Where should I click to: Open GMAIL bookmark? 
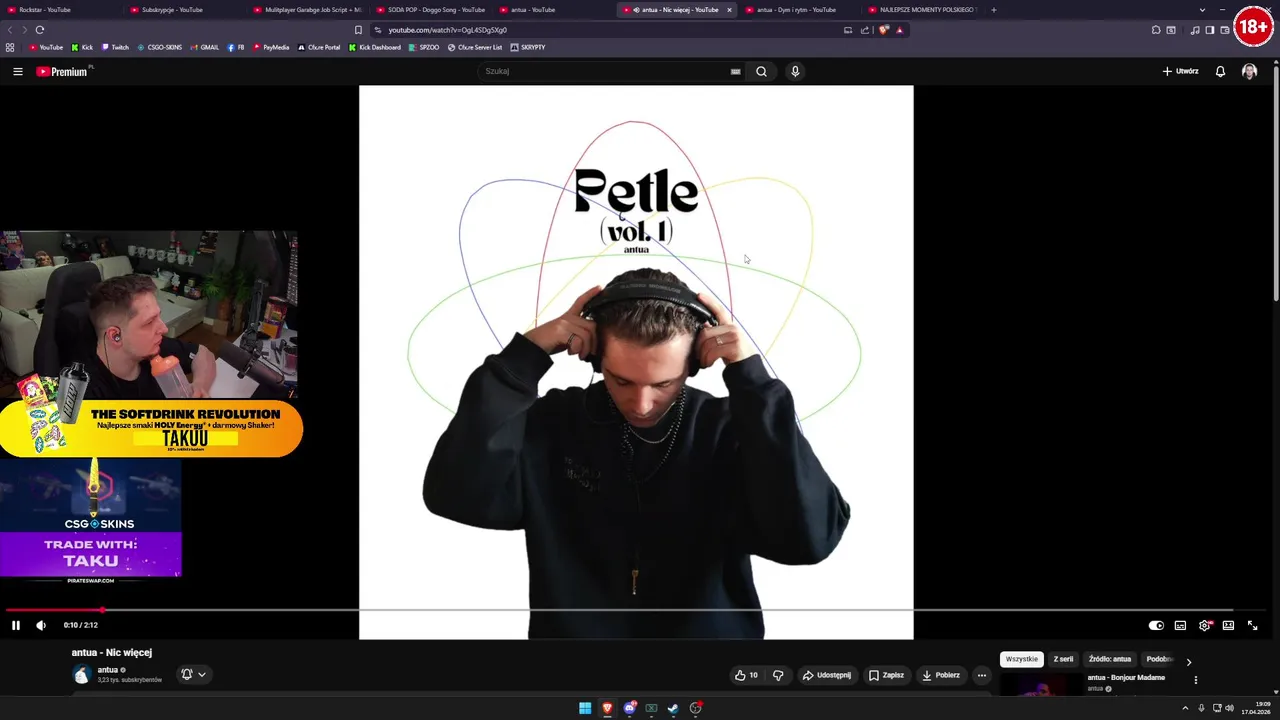click(x=204, y=47)
